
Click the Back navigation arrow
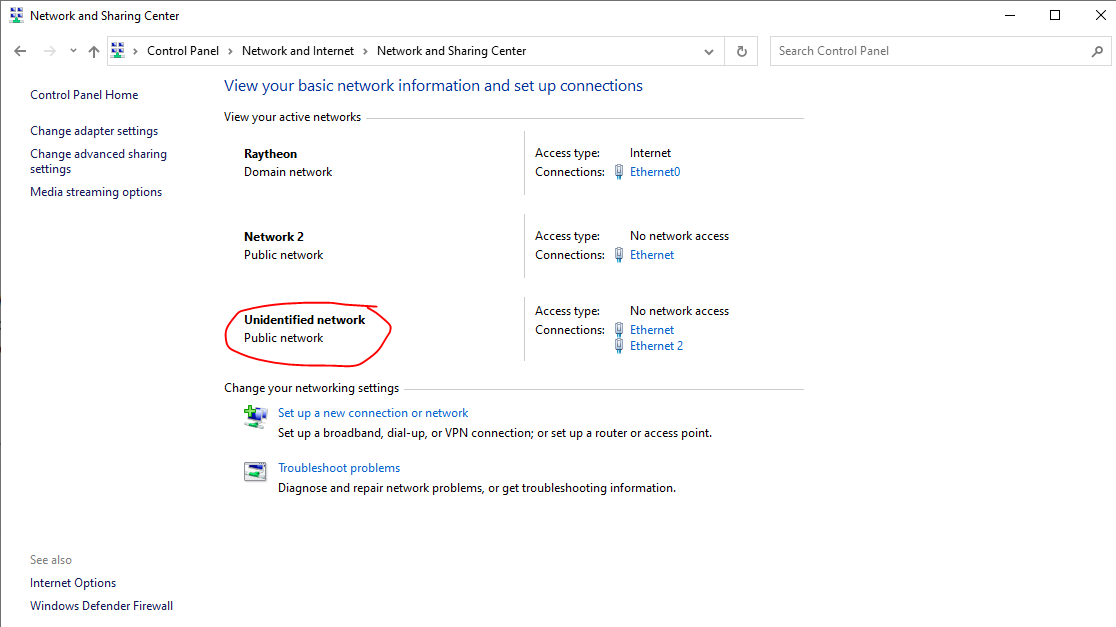click(x=20, y=51)
